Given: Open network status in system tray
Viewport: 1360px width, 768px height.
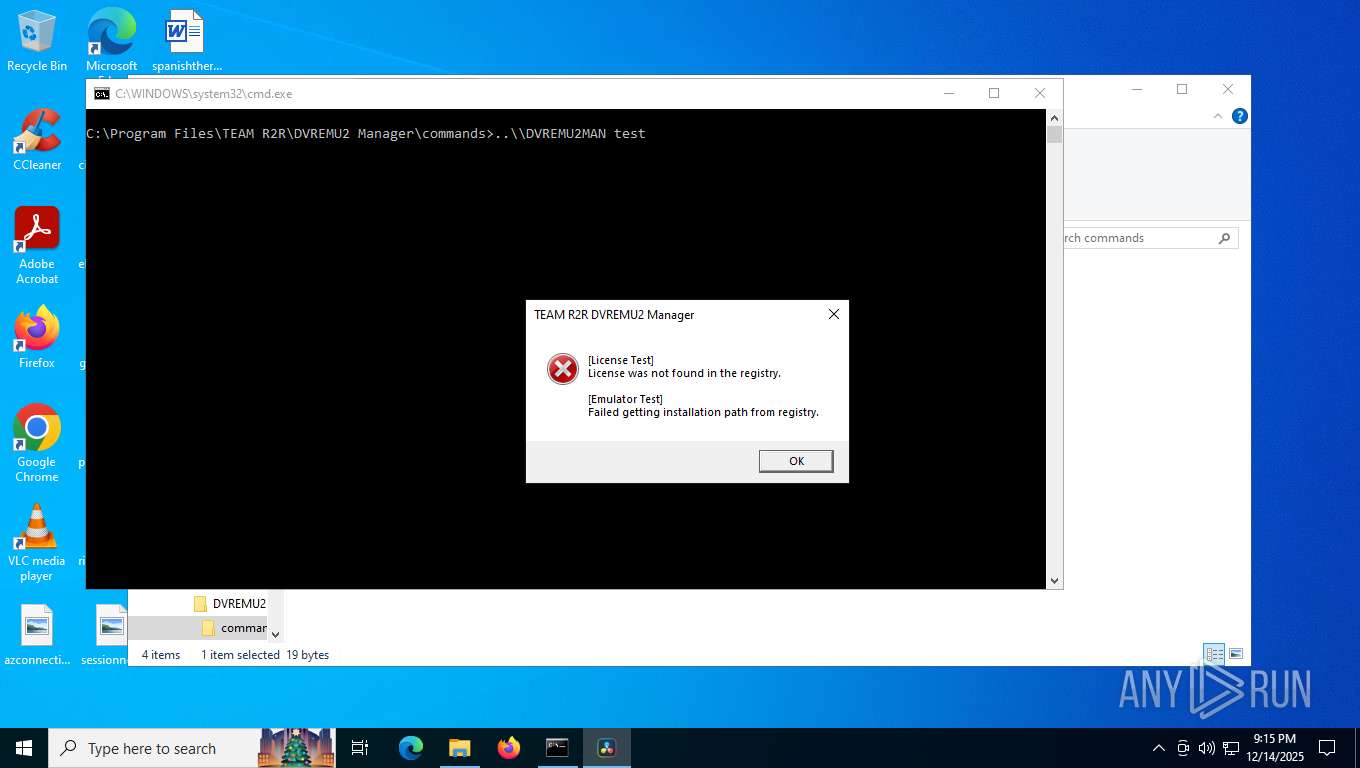Looking at the screenshot, I should tap(1231, 748).
